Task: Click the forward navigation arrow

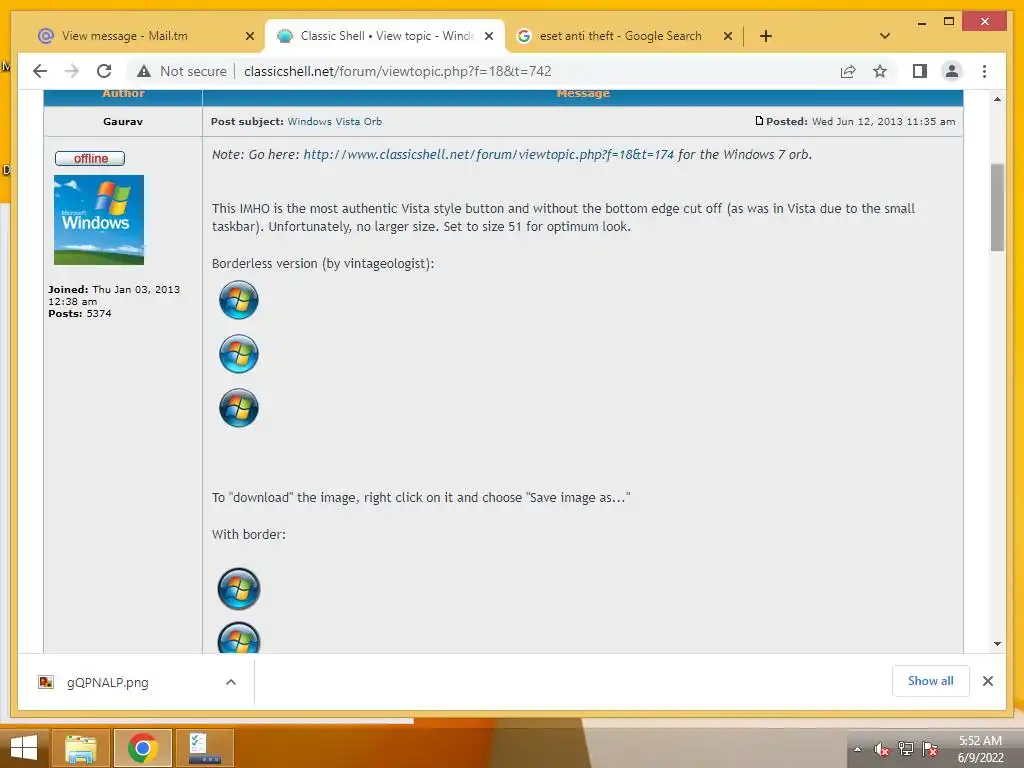Action: click(x=72, y=71)
